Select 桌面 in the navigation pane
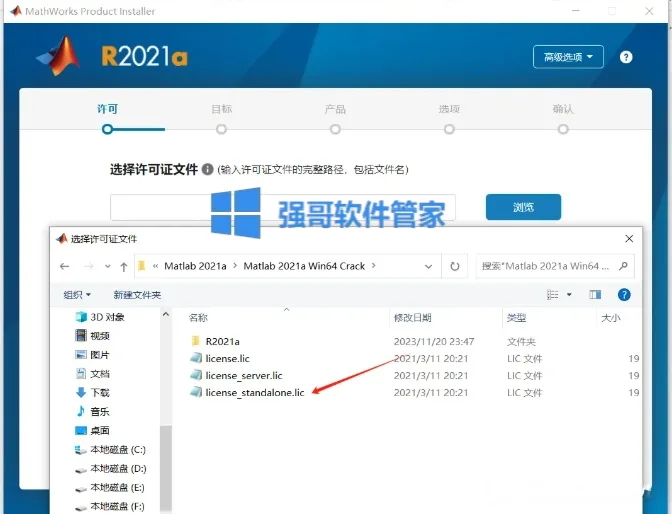The height and width of the screenshot is (514, 672). pyautogui.click(x=100, y=430)
